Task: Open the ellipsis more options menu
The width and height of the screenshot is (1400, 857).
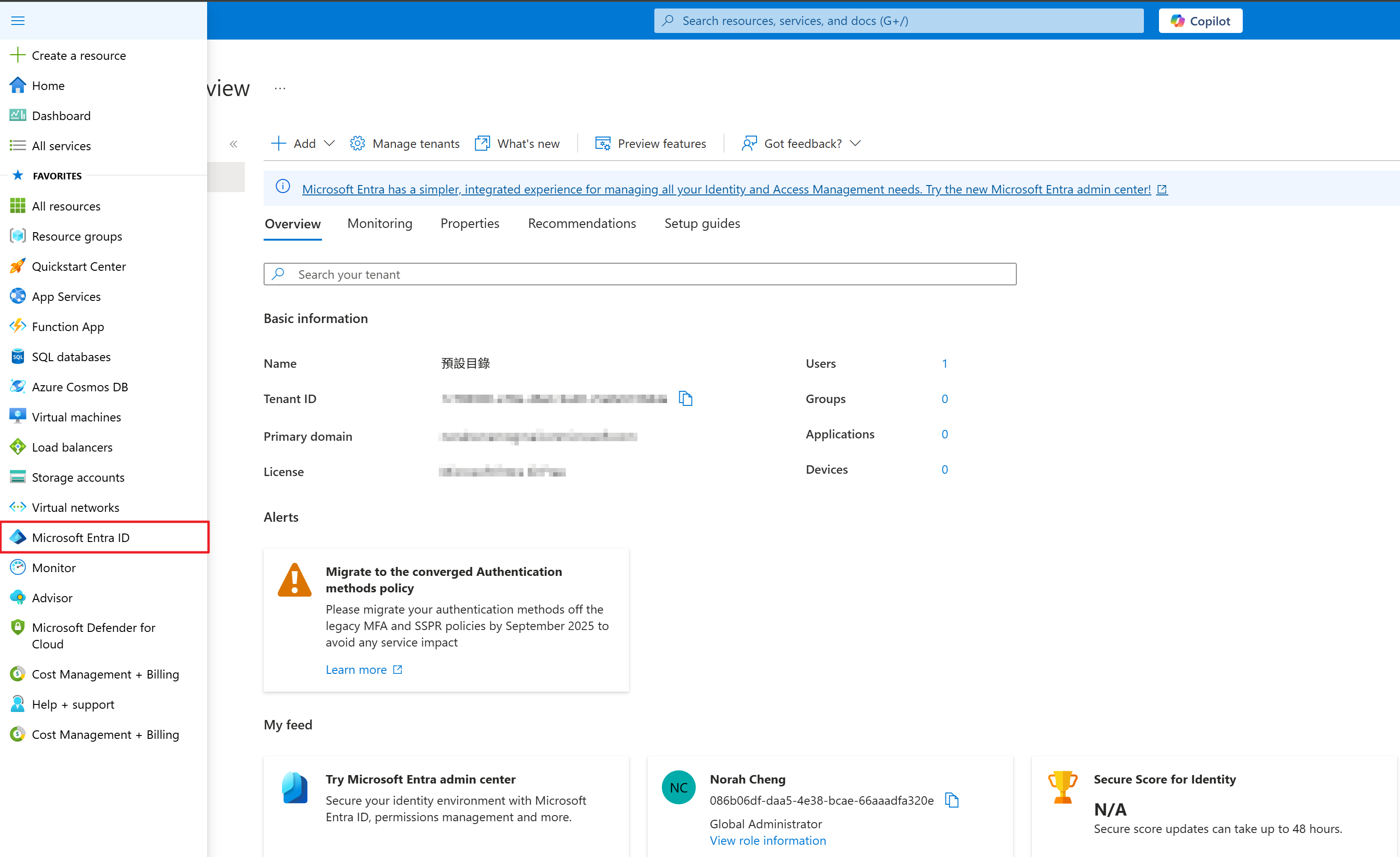Action: 280,88
